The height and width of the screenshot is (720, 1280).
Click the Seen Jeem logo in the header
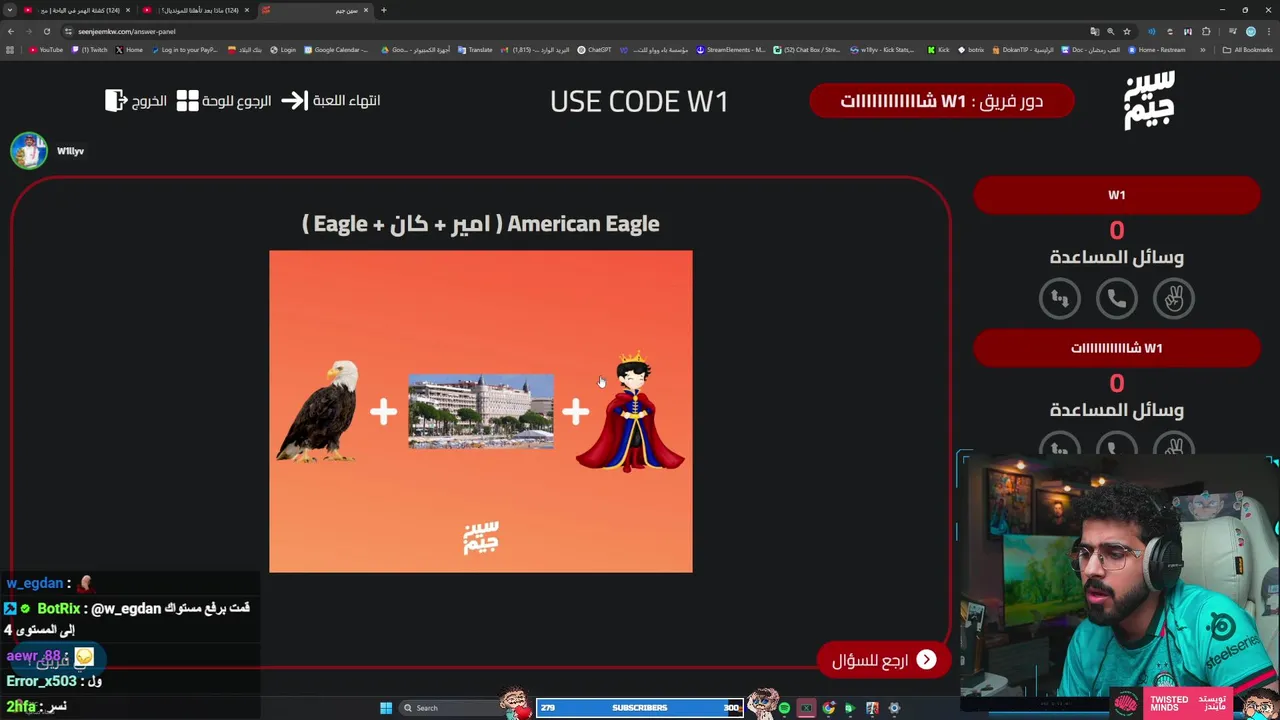coord(1149,100)
